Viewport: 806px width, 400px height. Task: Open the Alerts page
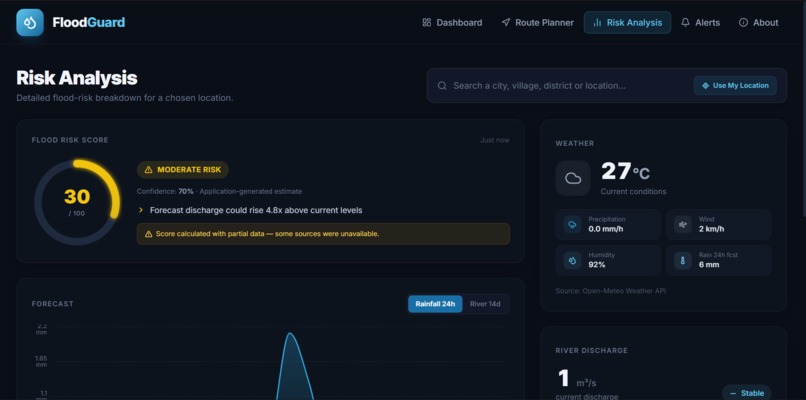click(701, 23)
